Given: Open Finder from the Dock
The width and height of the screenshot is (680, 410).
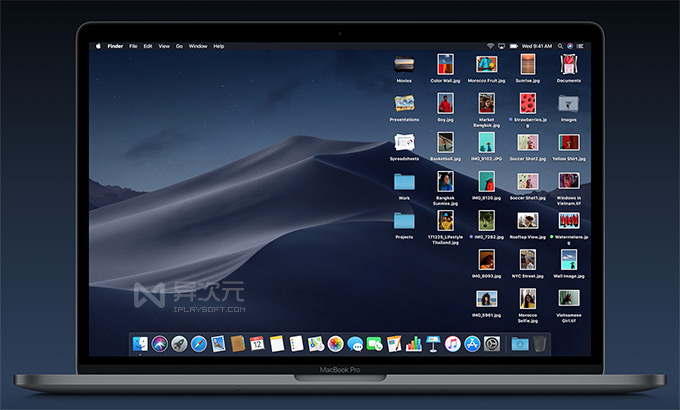Looking at the screenshot, I should (x=139, y=343).
